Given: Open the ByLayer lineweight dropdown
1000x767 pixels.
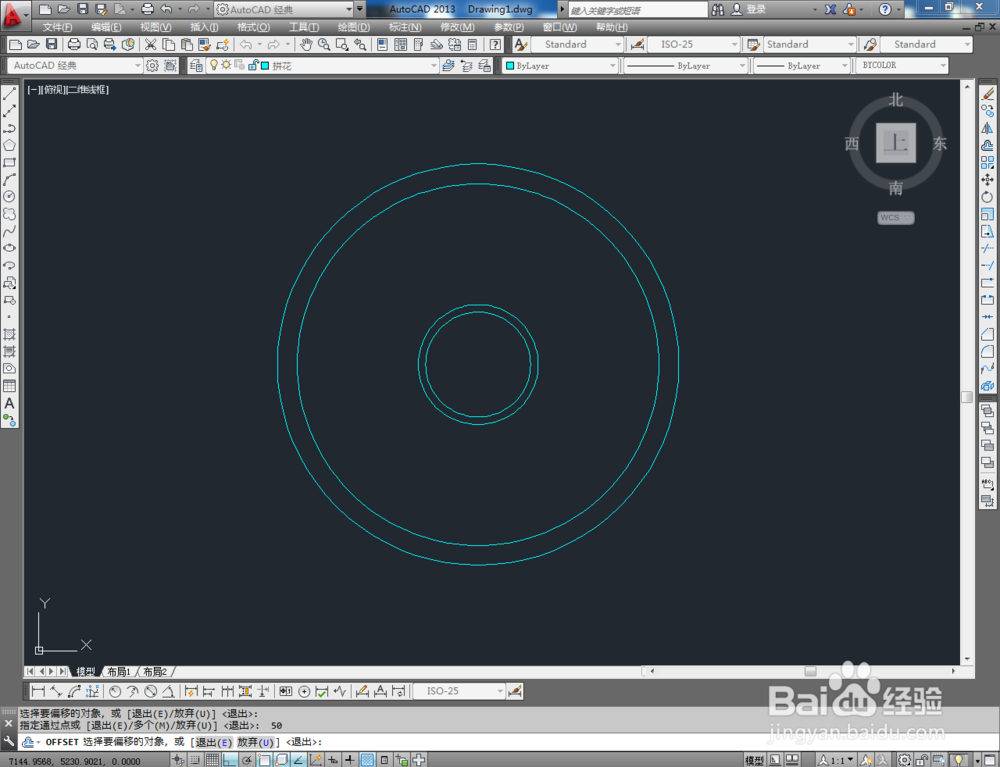Looking at the screenshot, I should 844,66.
